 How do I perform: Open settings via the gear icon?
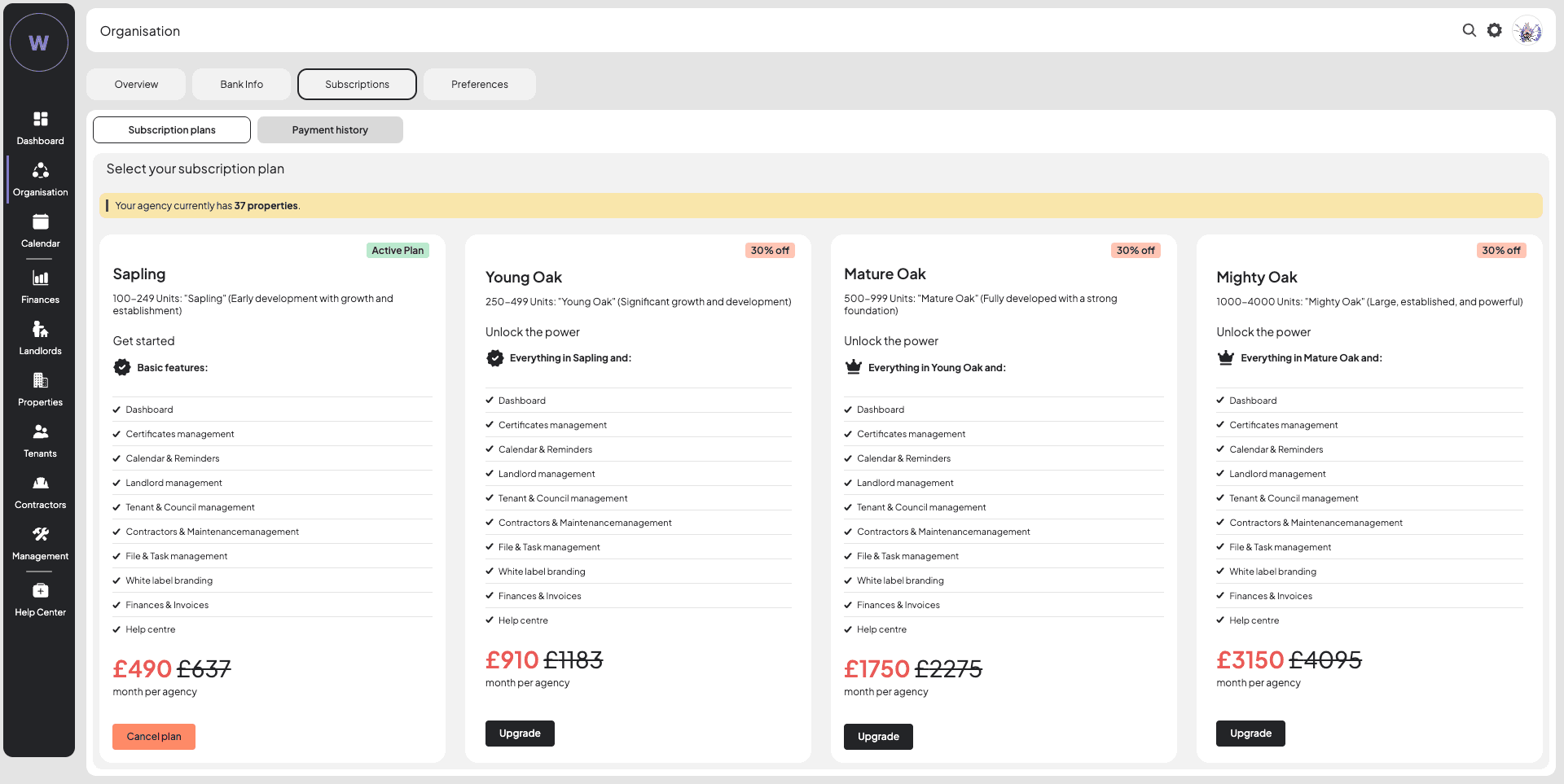pos(1494,30)
